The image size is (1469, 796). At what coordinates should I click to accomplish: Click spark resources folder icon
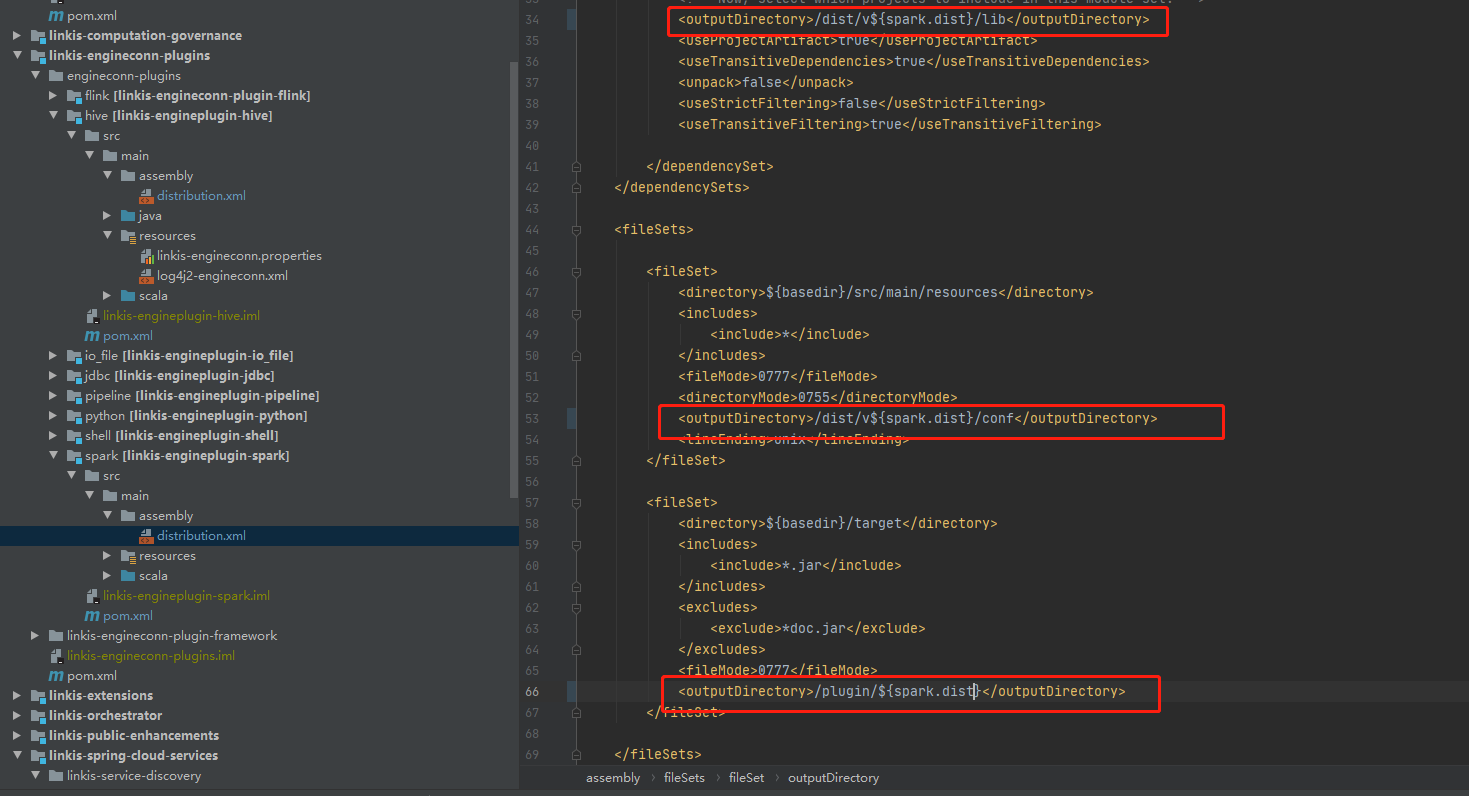click(x=128, y=556)
